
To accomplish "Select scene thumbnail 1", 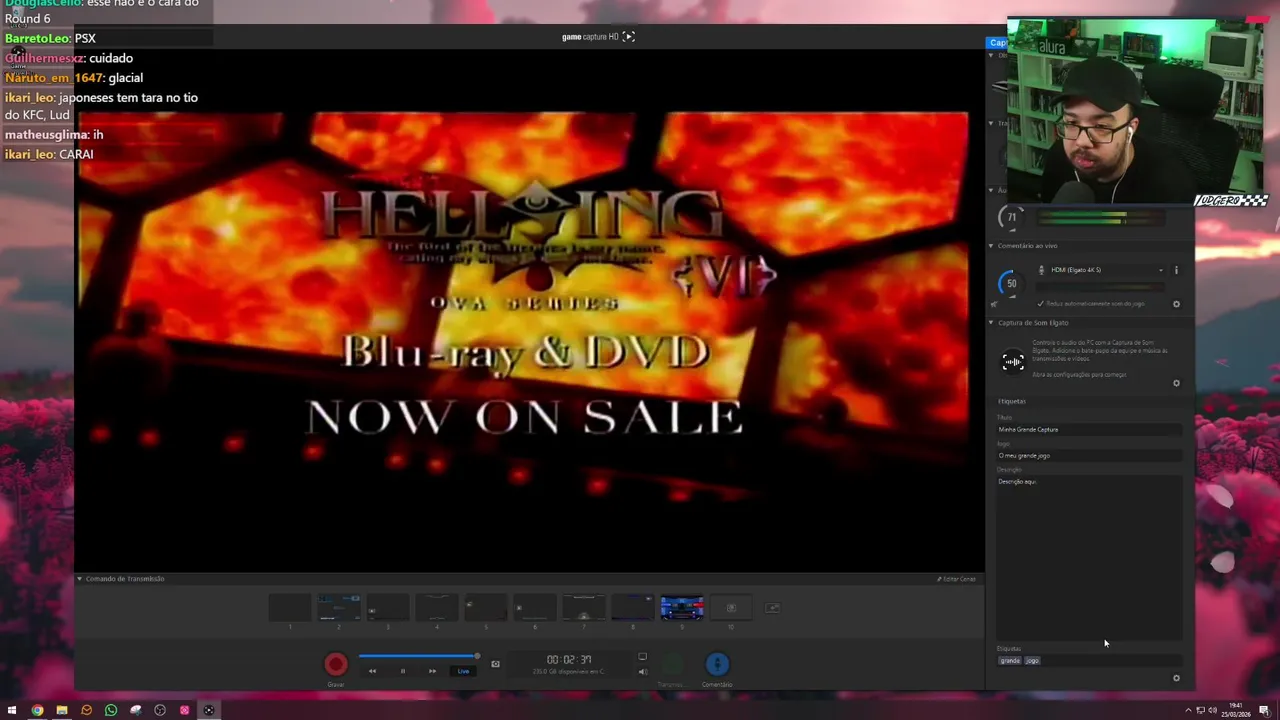I will point(290,607).
